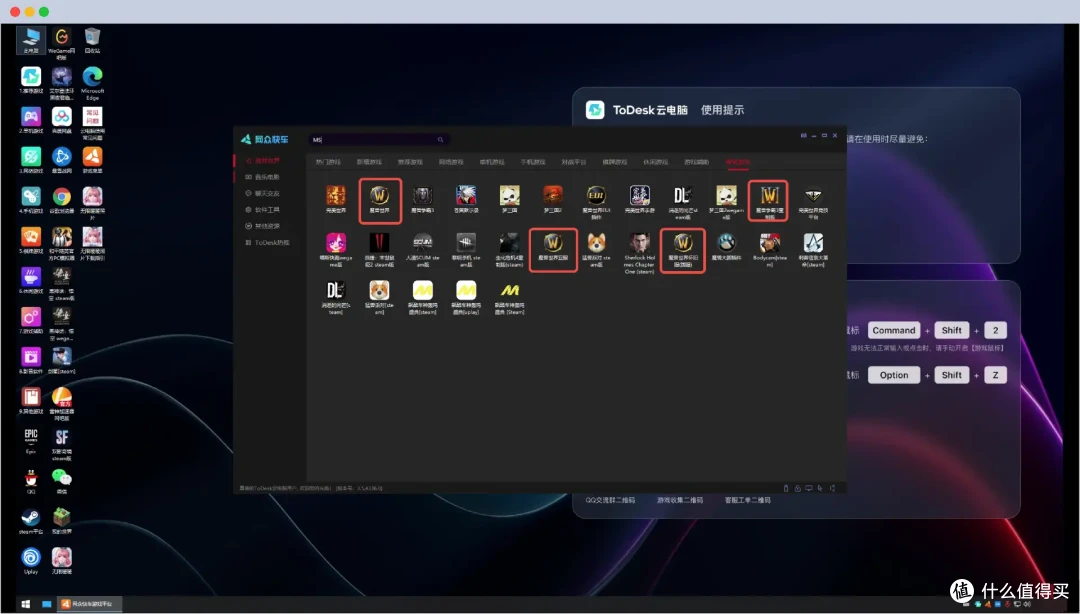Screen dimensions: 1080x614
Task: Open the 棋牌游戏 tab
Action: pos(614,162)
